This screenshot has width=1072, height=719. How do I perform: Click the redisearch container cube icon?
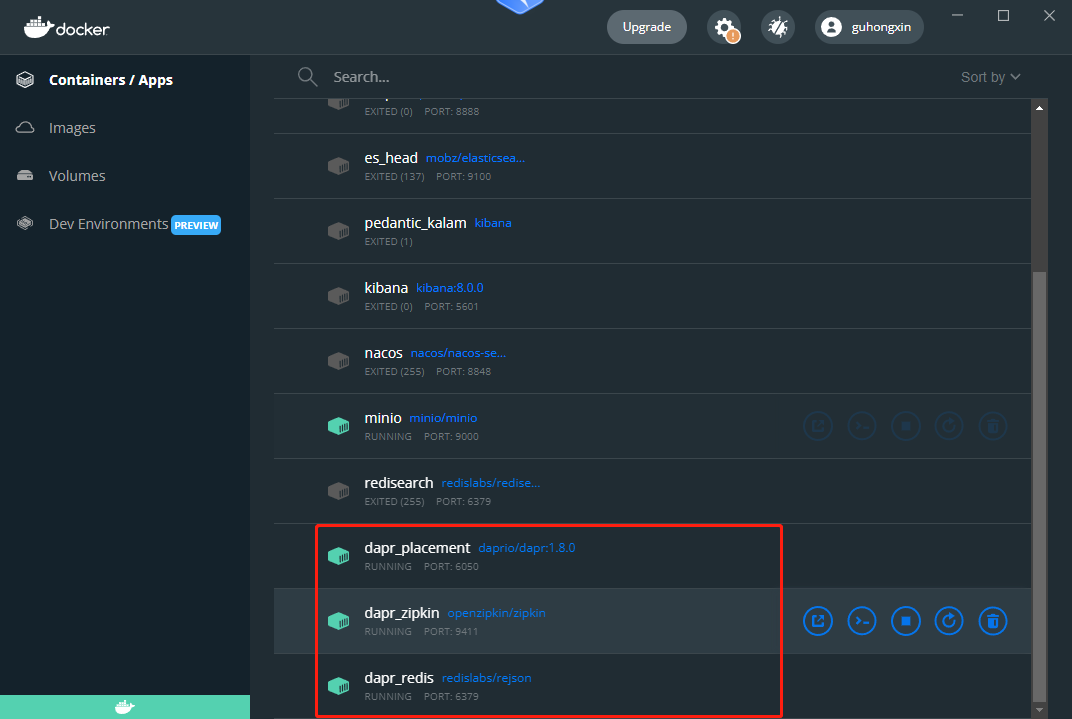(x=338, y=491)
